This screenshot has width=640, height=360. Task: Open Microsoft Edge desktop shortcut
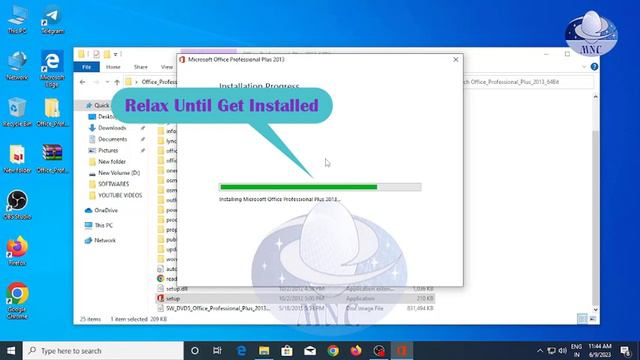point(52,69)
